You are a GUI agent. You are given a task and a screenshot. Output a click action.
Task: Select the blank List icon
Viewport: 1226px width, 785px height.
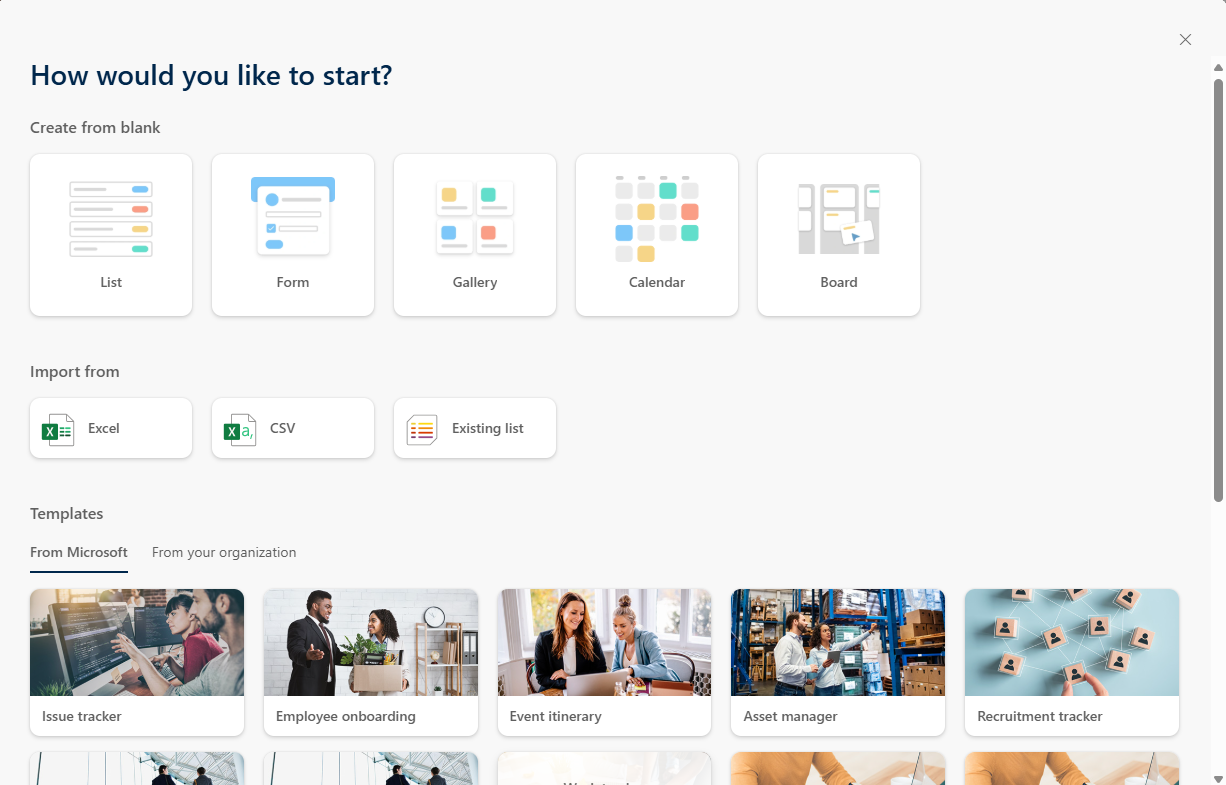pos(111,219)
